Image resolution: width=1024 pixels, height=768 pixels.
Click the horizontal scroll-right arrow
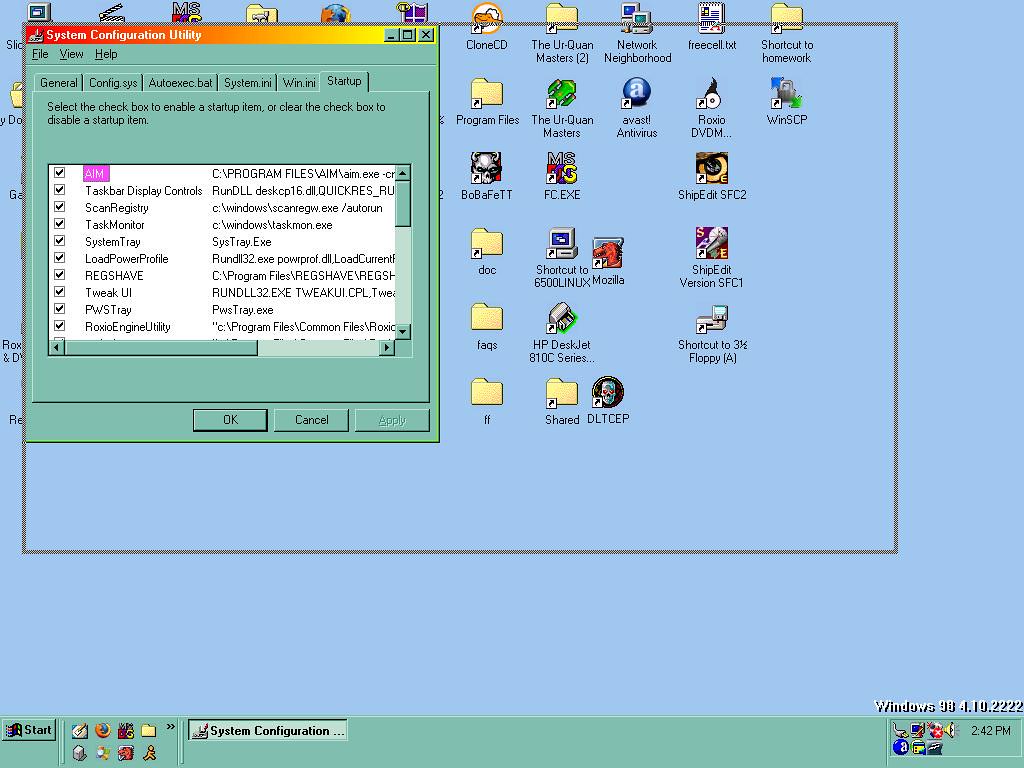click(387, 347)
